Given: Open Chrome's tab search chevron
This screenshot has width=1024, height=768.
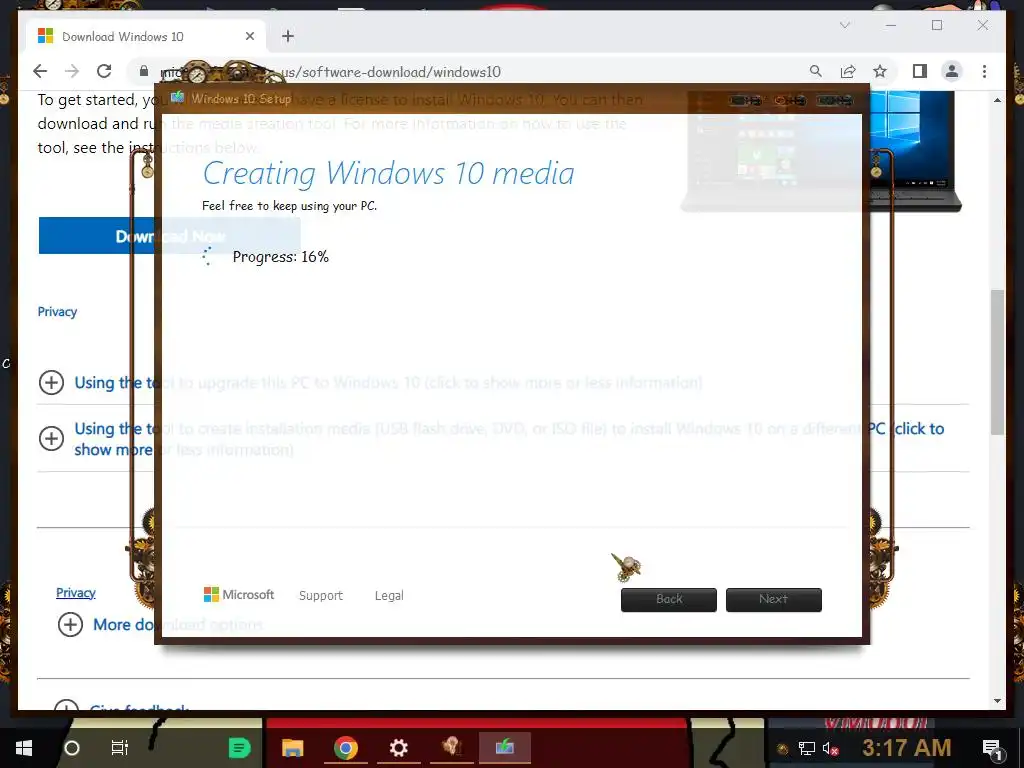Looking at the screenshot, I should [x=844, y=25].
